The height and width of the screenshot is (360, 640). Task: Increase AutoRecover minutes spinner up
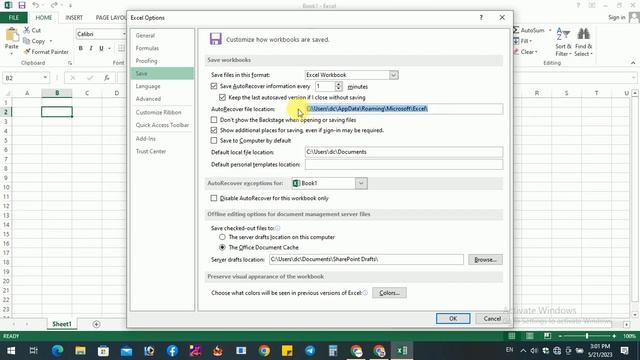(x=338, y=84)
